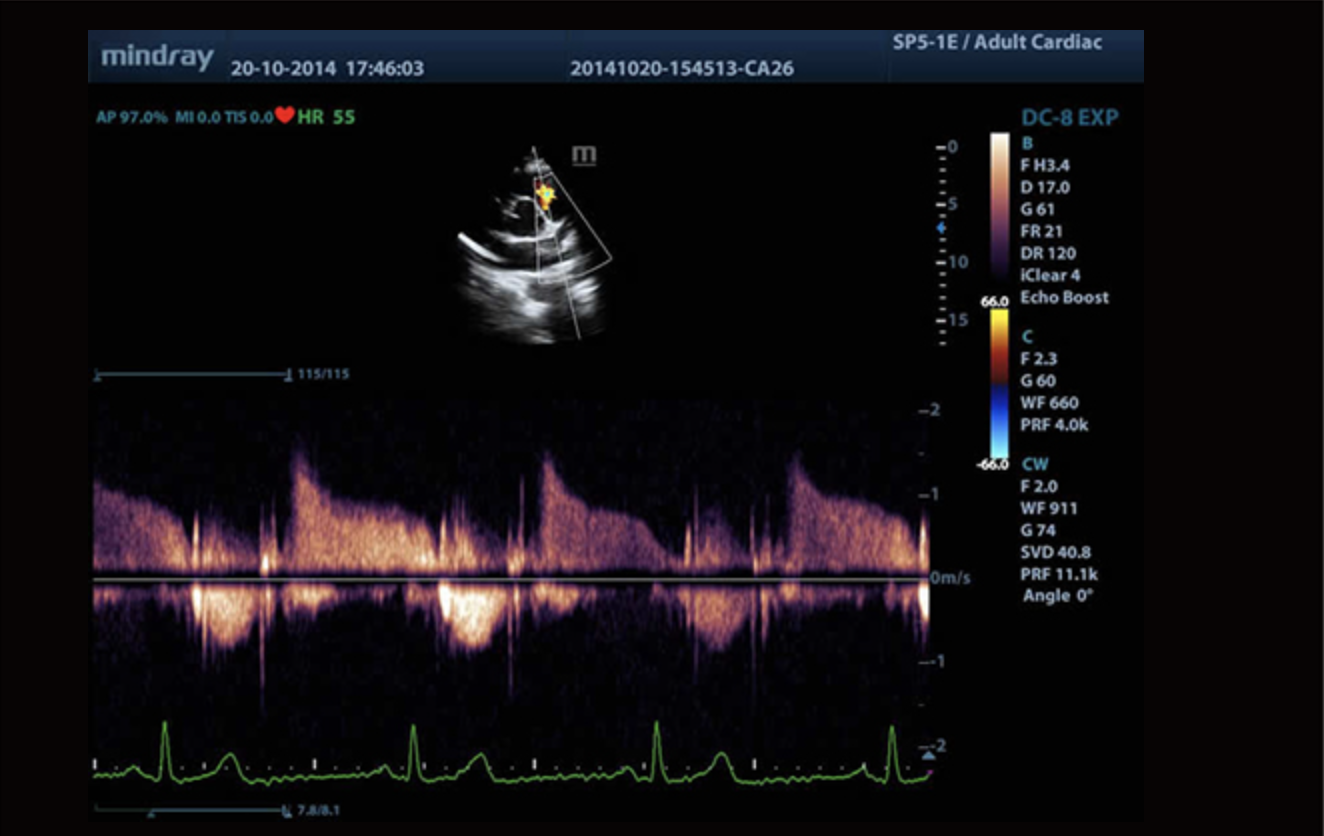Click the DC-8 EXP system label
The height and width of the screenshot is (836, 1324).
click(x=1070, y=118)
